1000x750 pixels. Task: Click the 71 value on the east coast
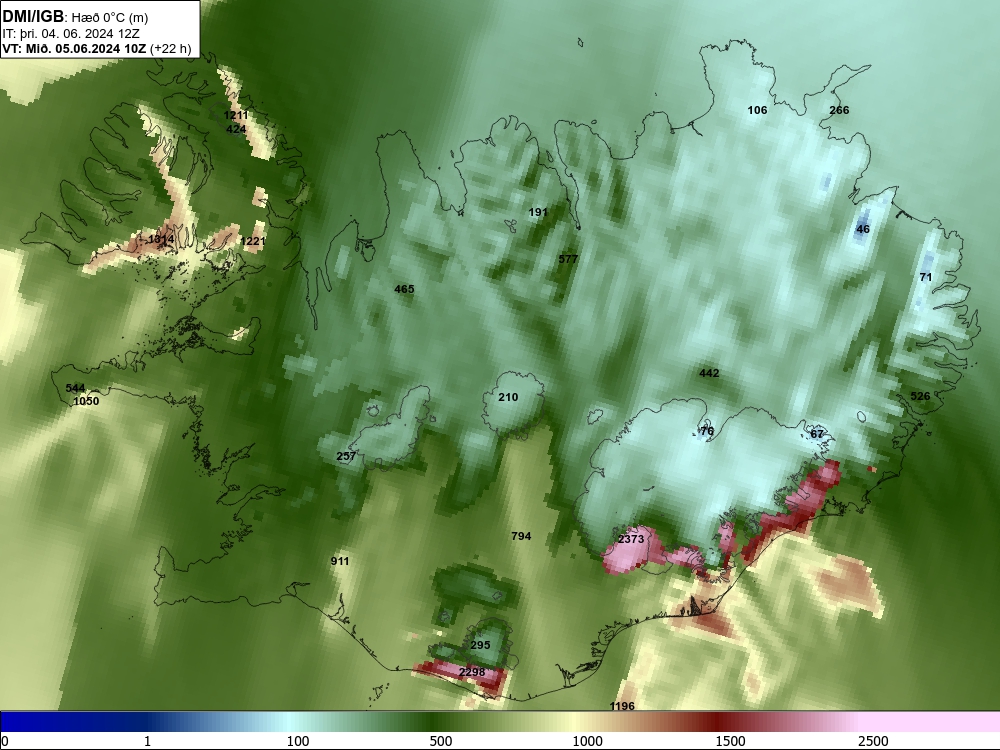[x=925, y=277]
